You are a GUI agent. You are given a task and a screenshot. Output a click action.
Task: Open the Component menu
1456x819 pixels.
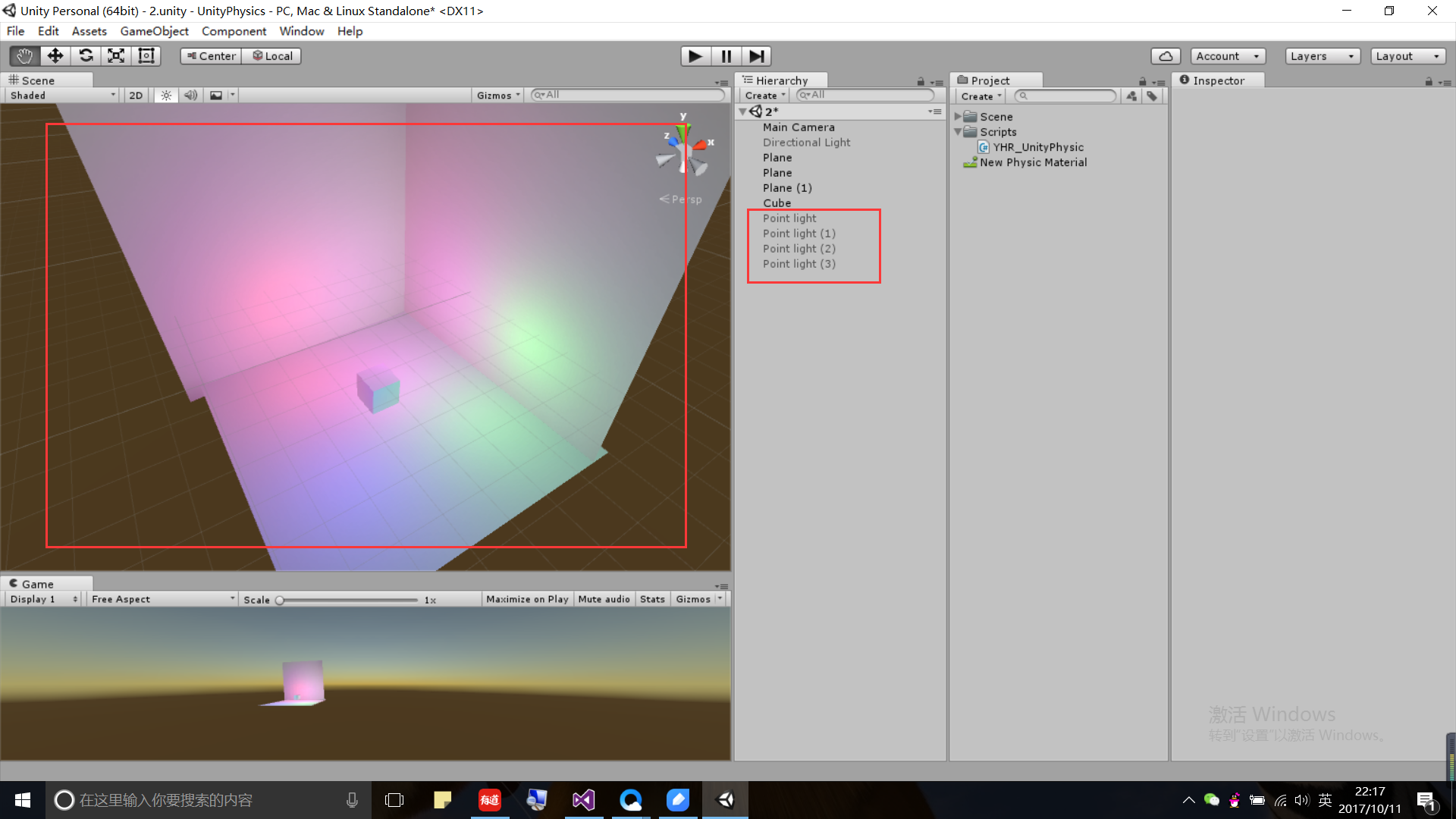pos(234,31)
